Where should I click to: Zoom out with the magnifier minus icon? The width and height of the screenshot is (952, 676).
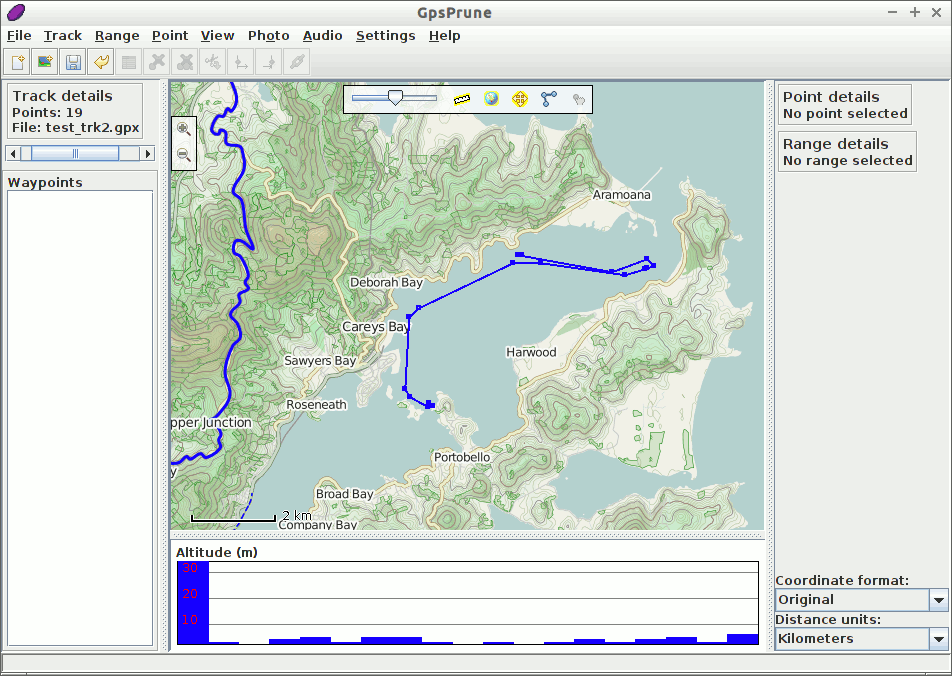coord(184,155)
